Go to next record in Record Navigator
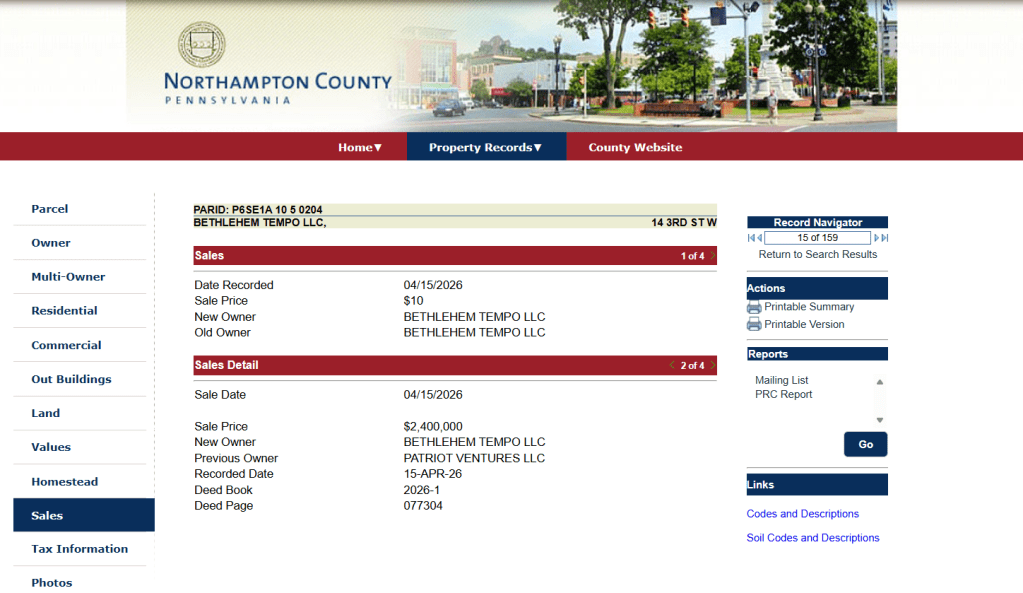The image size is (1023, 593). click(x=877, y=238)
